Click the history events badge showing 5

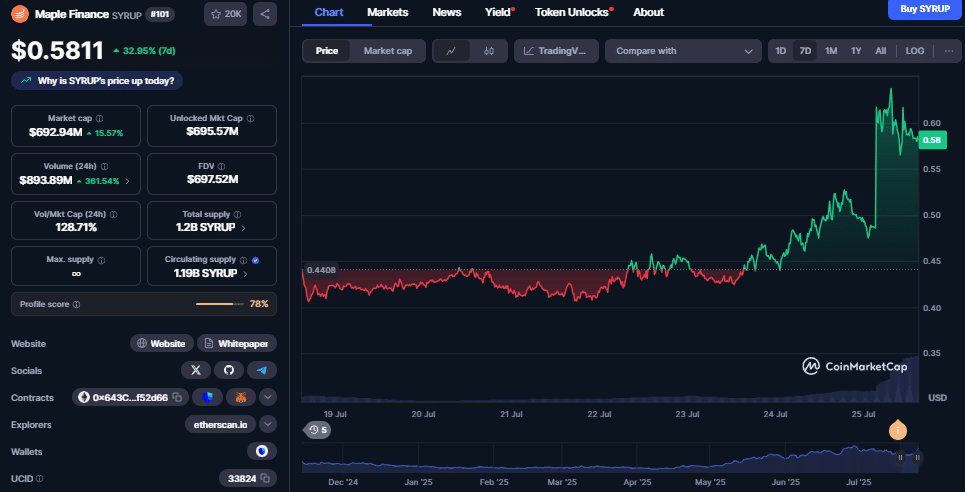tap(316, 429)
